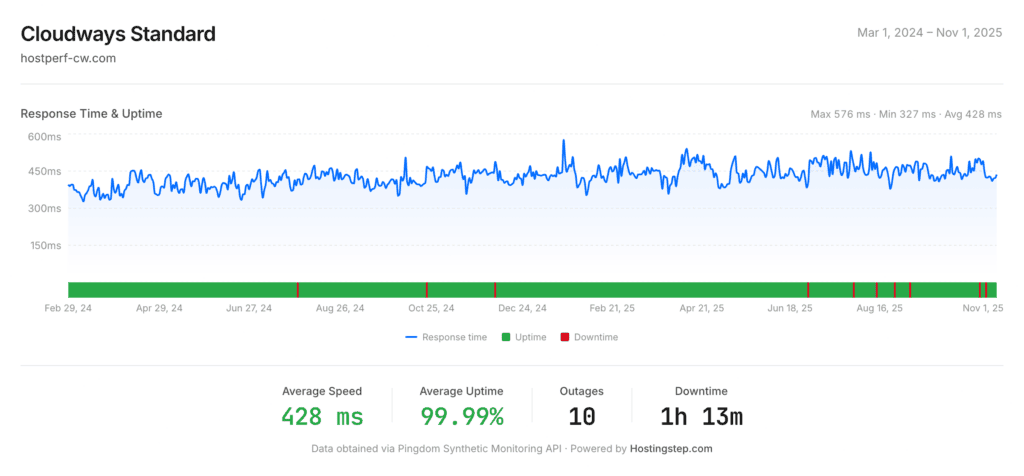Viewport: 1024px width, 476px height.
Task: Click the Aug 26, 24 axis label
Action: (340, 308)
